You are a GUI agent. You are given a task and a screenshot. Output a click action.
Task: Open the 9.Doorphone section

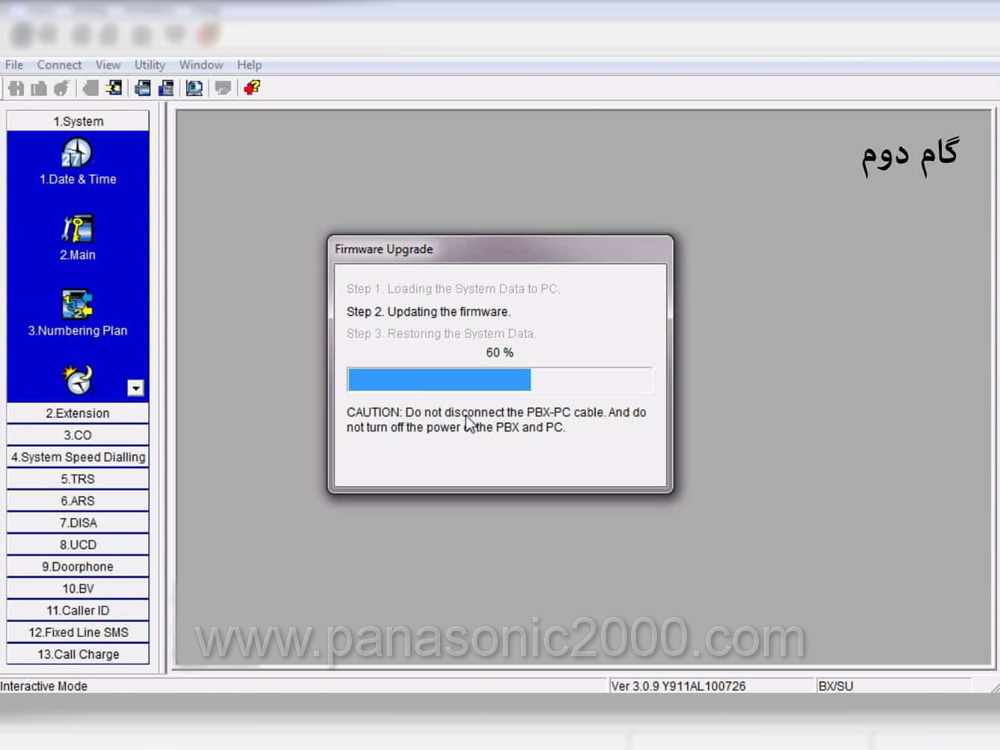pyautogui.click(x=78, y=567)
